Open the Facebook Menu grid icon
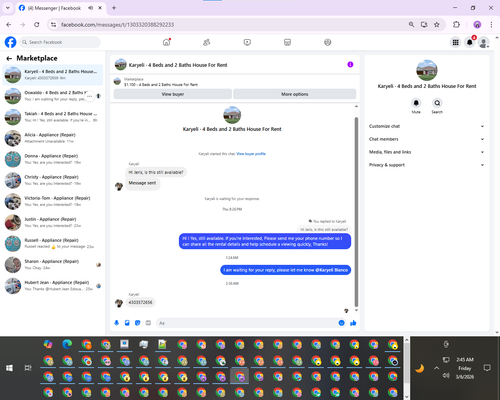Screen dimensions: 500x400 (x=455, y=42)
